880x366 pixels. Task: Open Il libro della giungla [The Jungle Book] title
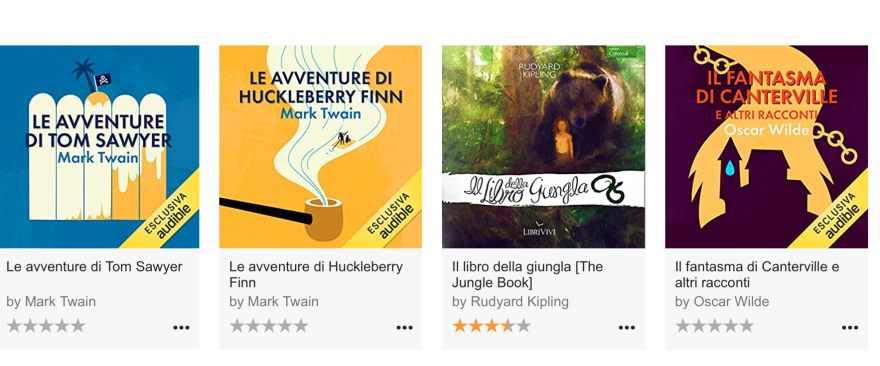pos(528,274)
